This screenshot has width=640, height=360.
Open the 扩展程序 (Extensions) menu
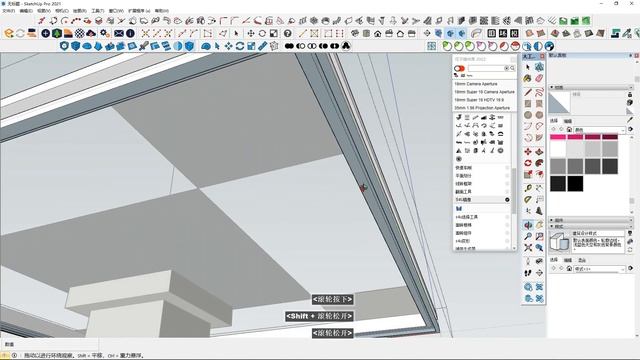(x=139, y=11)
